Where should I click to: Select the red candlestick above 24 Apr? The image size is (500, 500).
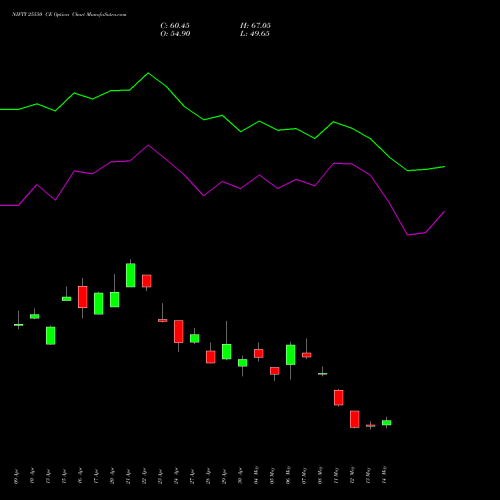(179, 332)
